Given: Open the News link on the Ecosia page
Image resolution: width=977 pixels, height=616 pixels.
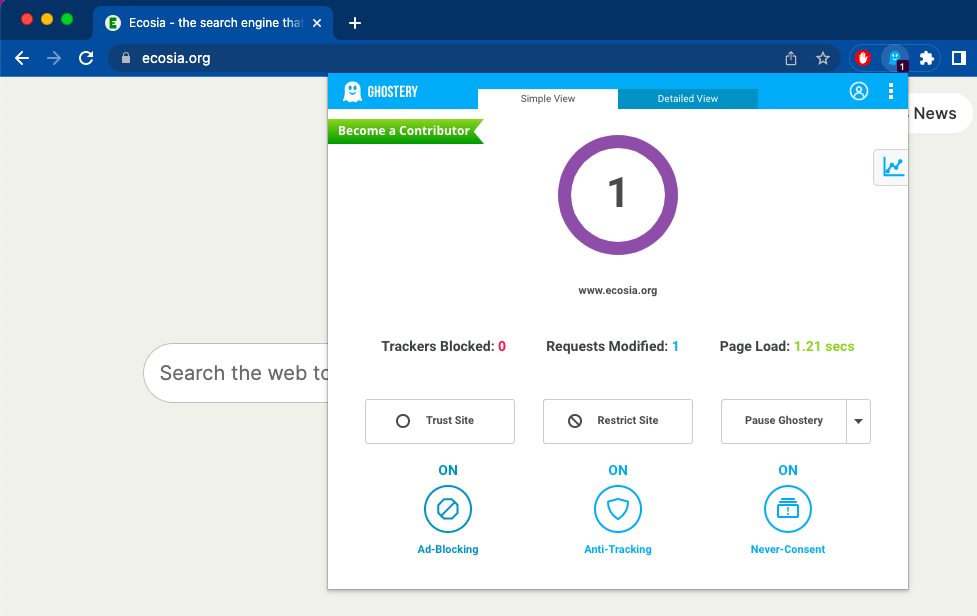Looking at the screenshot, I should coord(935,113).
